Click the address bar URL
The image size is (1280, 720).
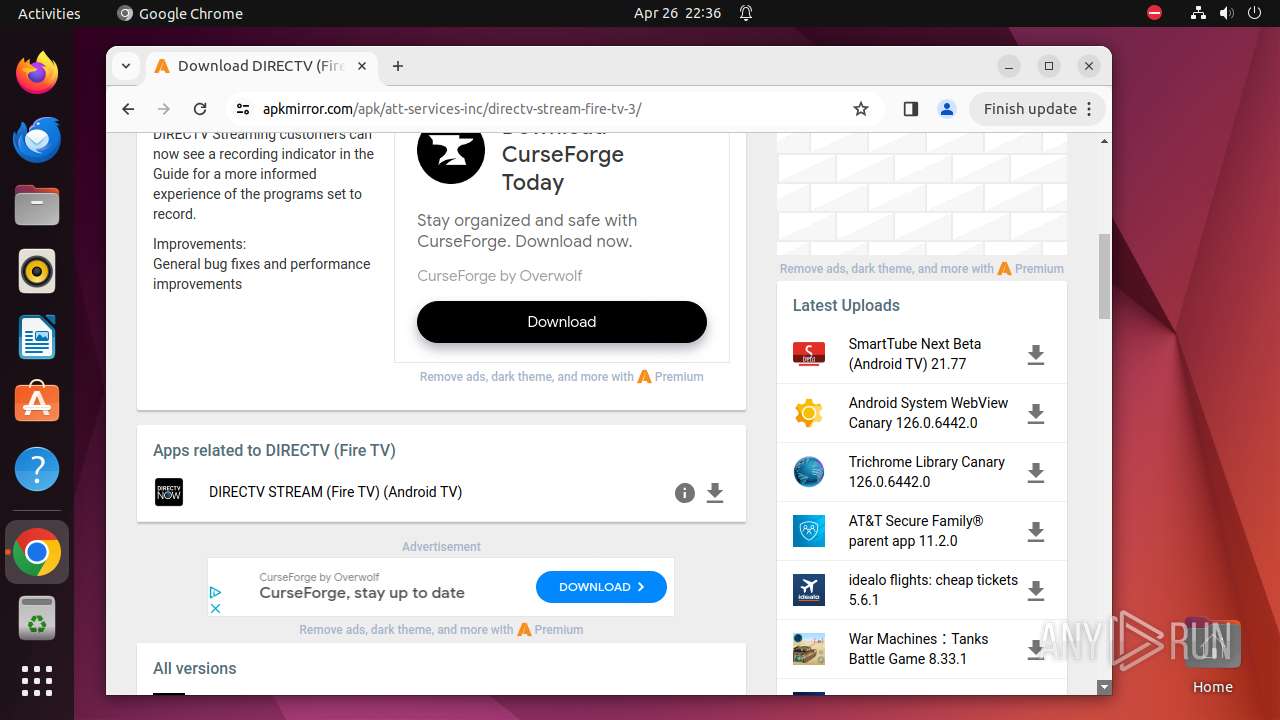tap(452, 109)
